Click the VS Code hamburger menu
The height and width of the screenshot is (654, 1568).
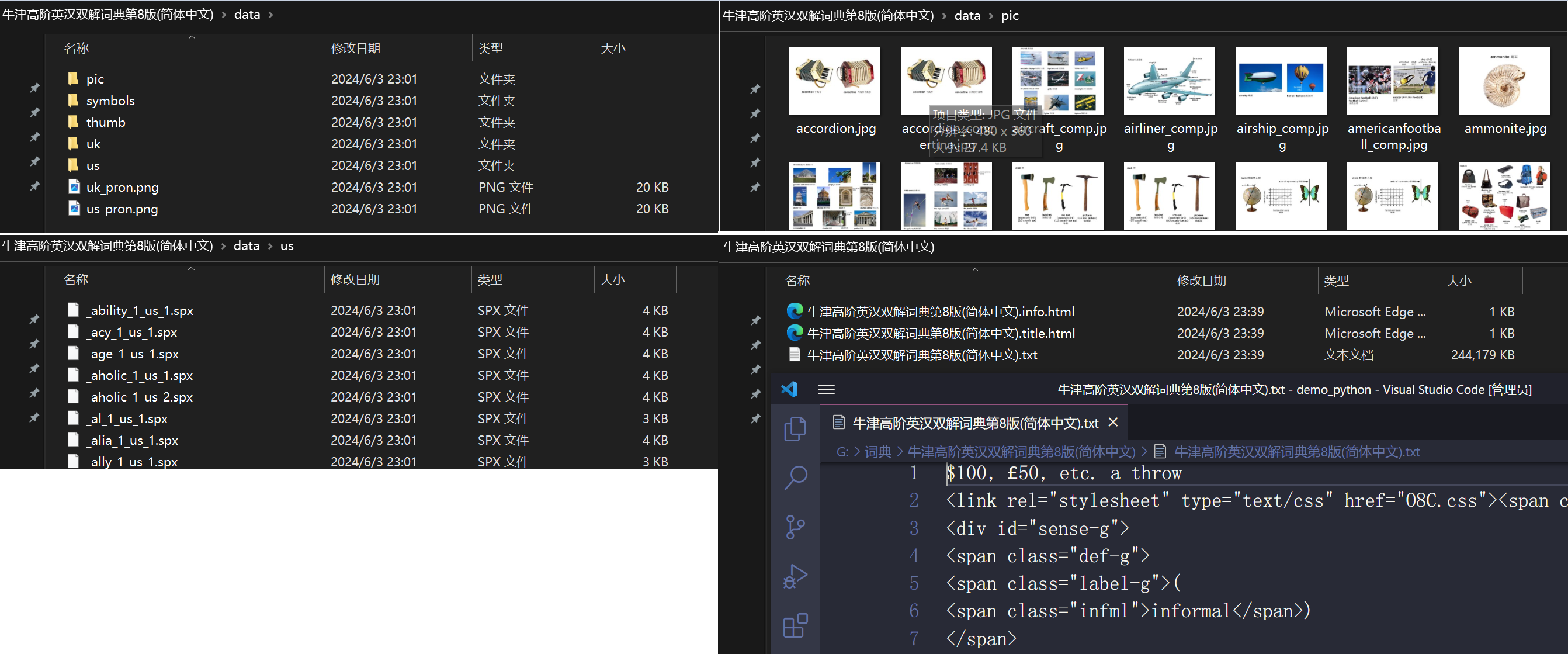click(826, 389)
